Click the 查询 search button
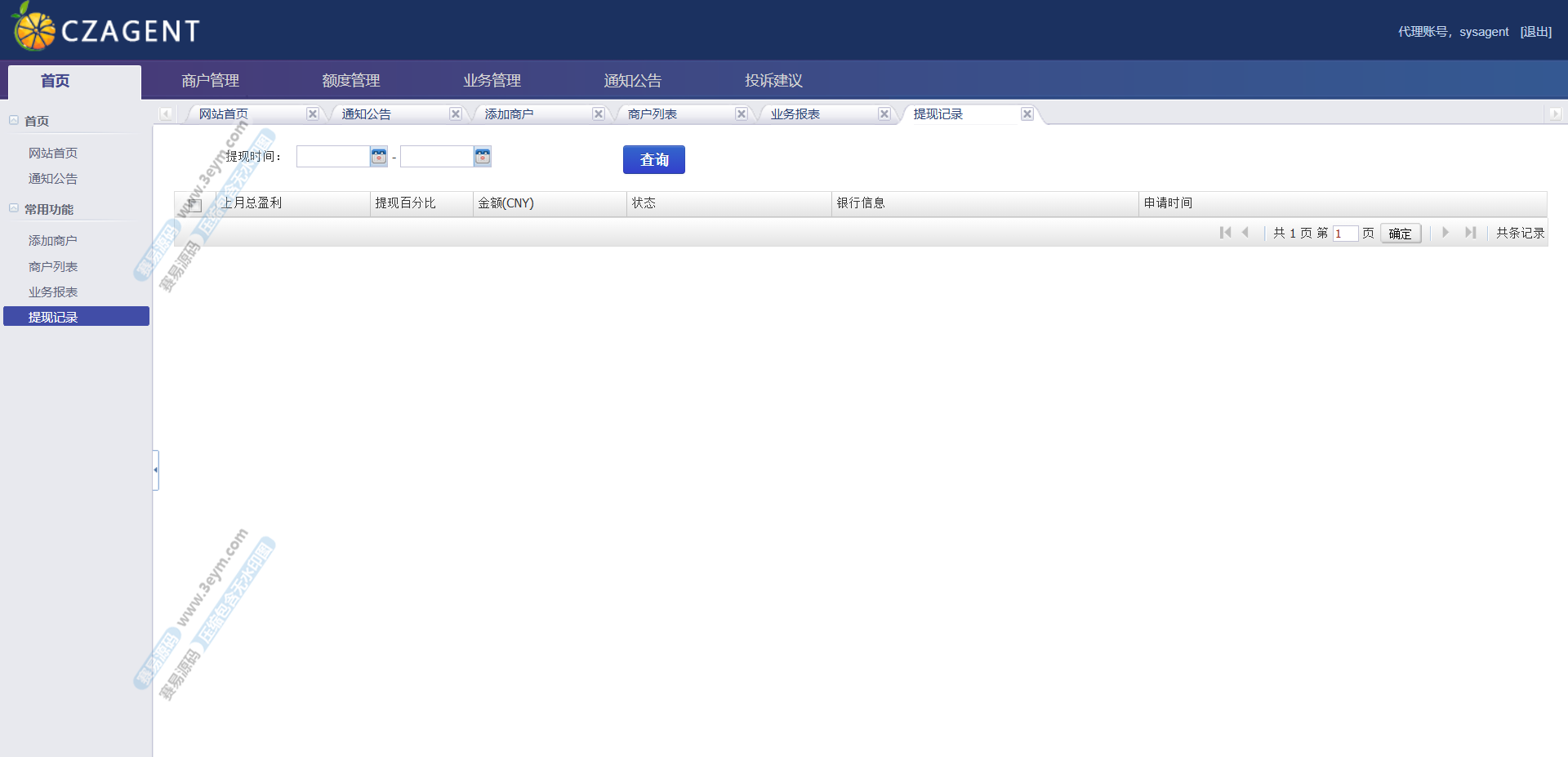Image resolution: width=1568 pixels, height=757 pixels. coord(653,160)
